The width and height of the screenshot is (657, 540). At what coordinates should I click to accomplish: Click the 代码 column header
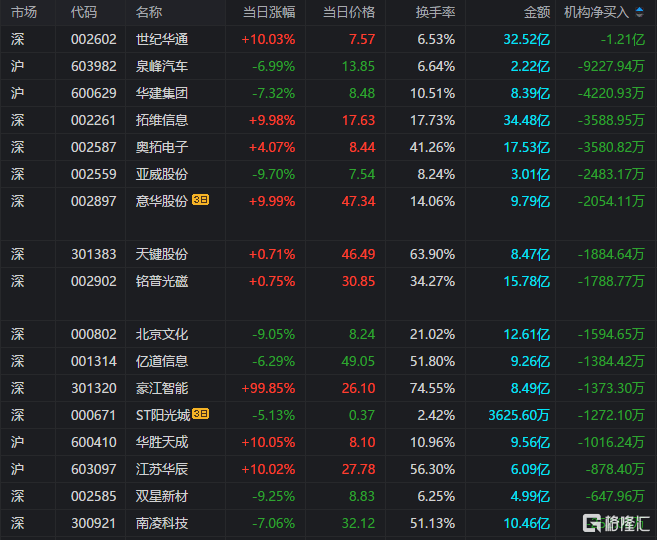[x=84, y=12]
